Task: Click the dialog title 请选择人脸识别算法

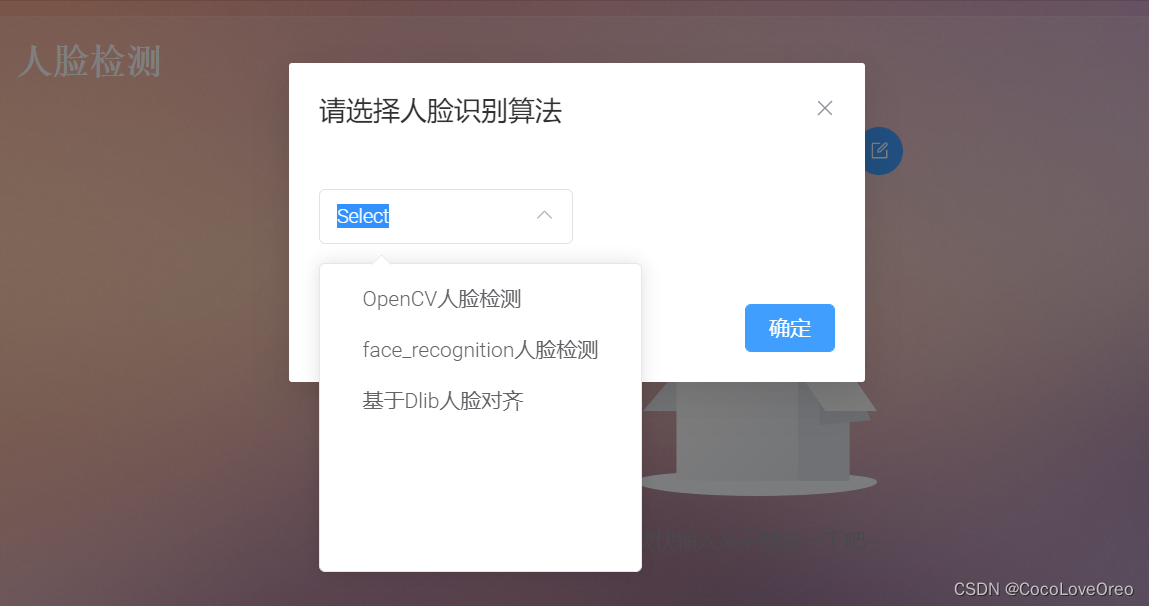Action: point(440,111)
